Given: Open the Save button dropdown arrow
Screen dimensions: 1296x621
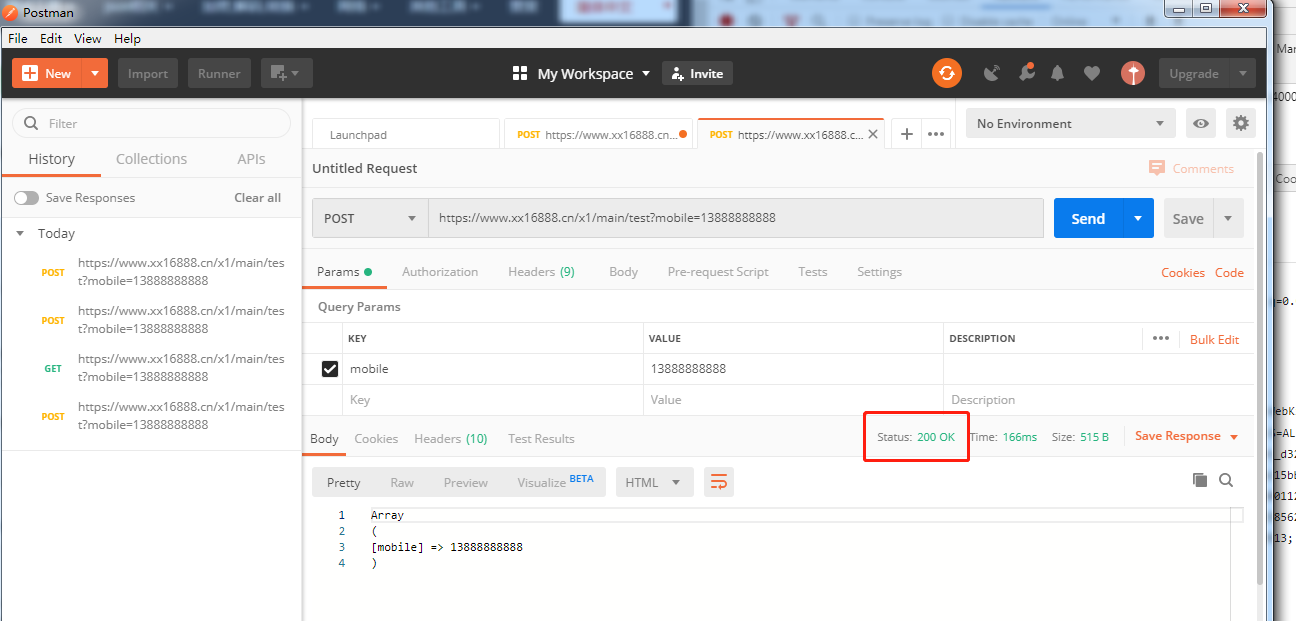Looking at the screenshot, I should coord(1228,218).
